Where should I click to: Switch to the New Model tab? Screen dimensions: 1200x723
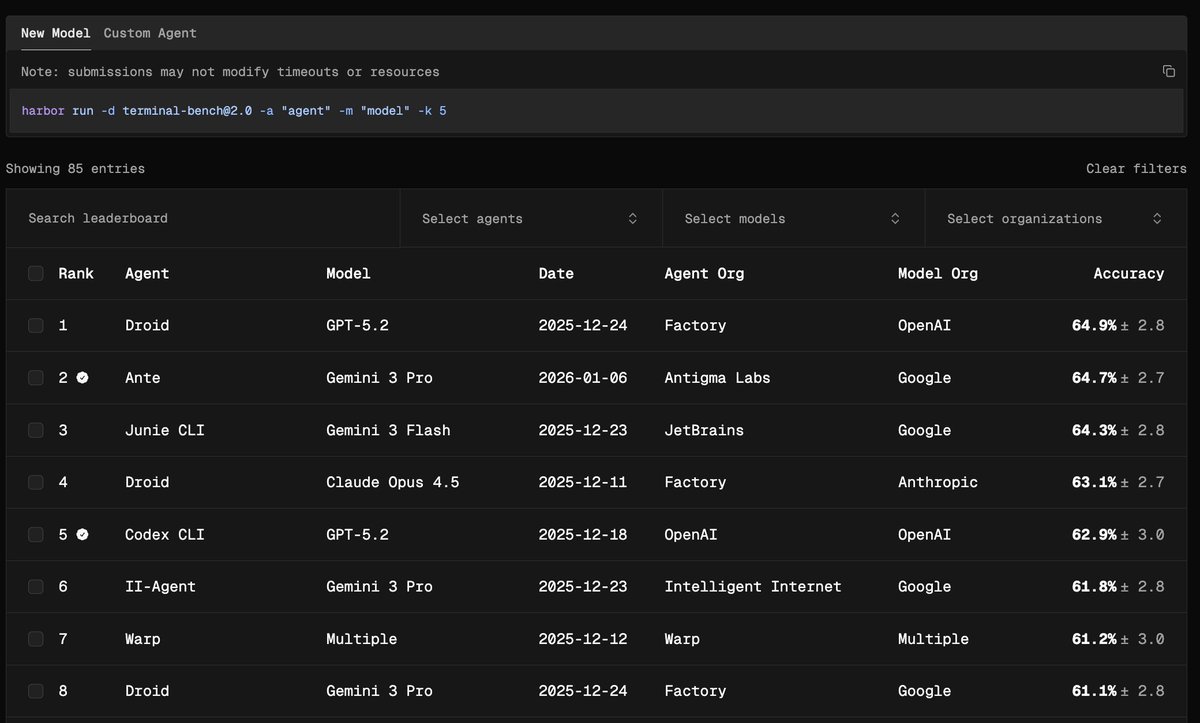(56, 33)
